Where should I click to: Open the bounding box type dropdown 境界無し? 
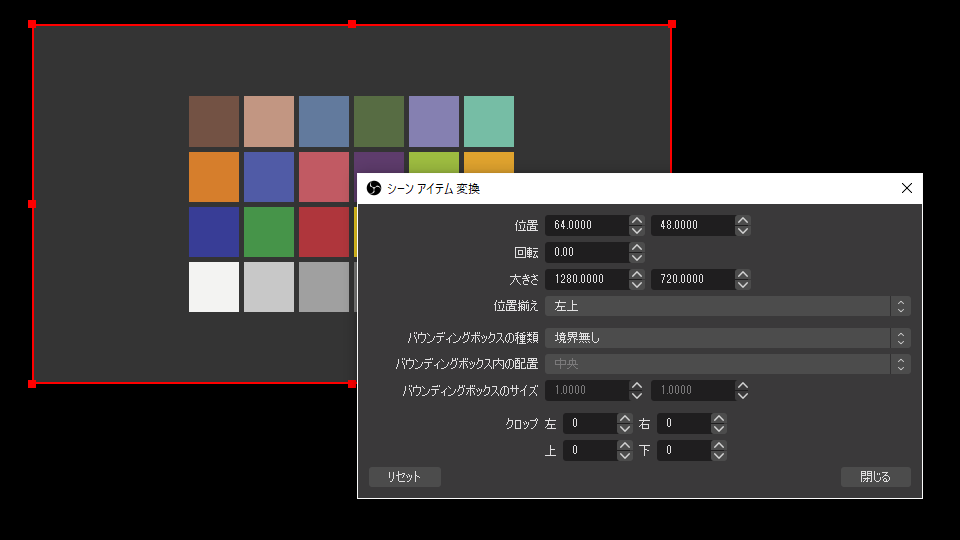pos(727,338)
